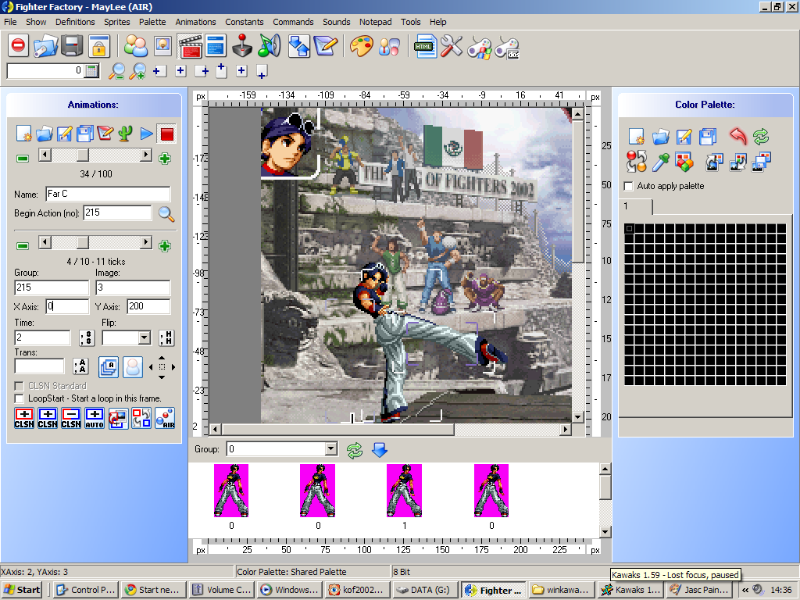
Task: Click the red padlock icon in main toolbar
Action: [98, 46]
